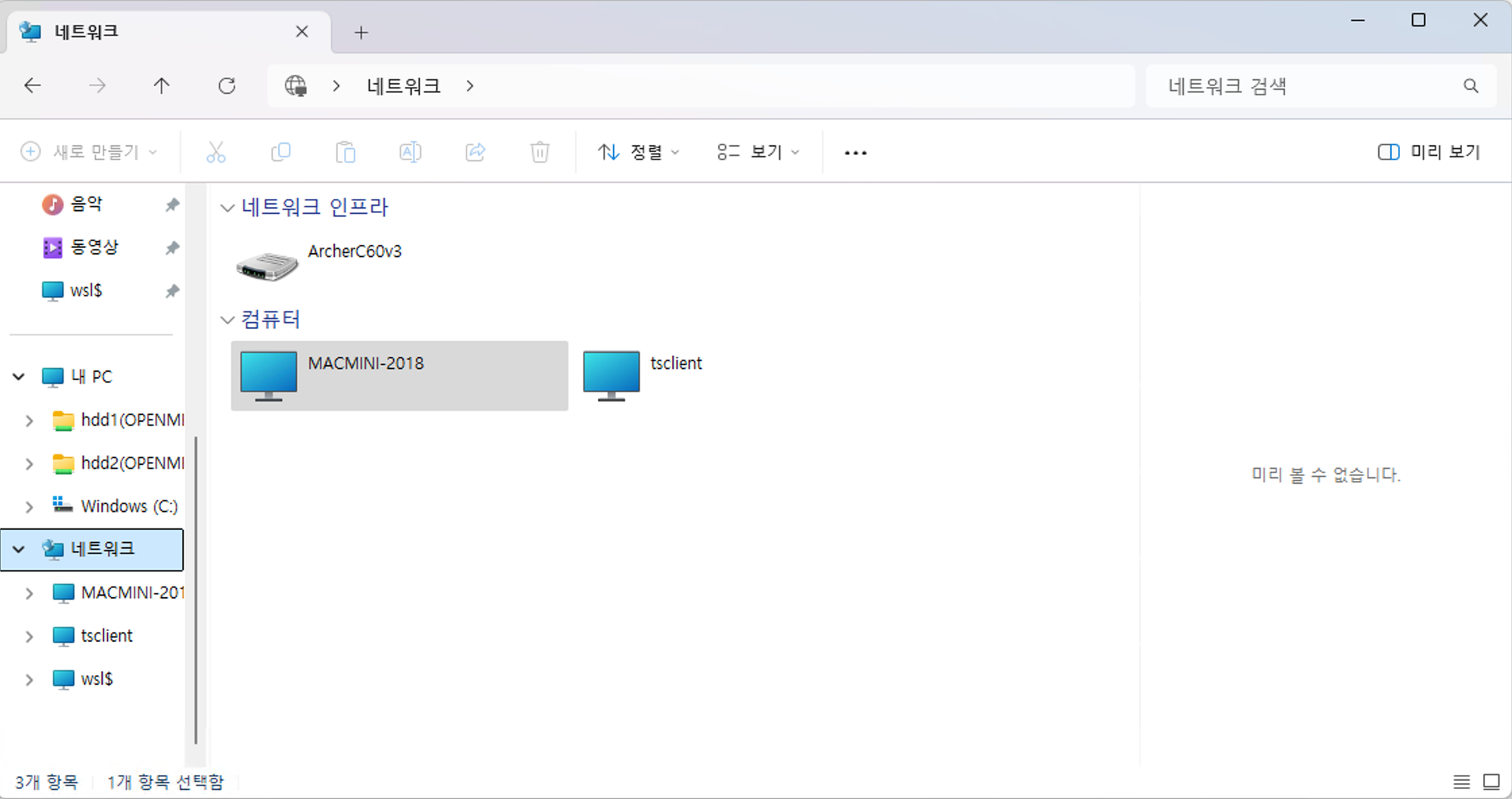Click the Paste clipboard icon
Viewport: 1512px width, 799px height.
tap(345, 153)
